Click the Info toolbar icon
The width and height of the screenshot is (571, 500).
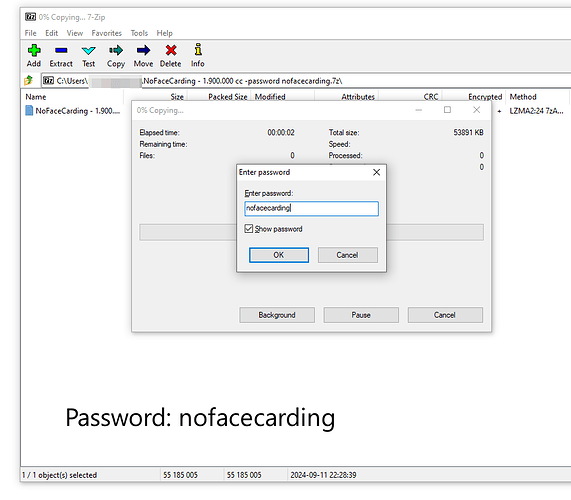coord(198,50)
